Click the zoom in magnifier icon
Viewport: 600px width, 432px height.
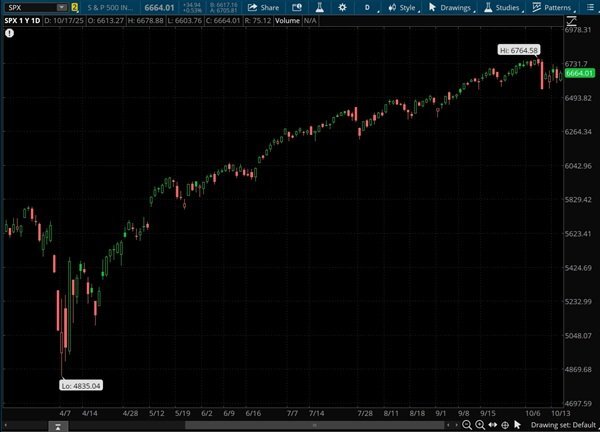click(x=479, y=425)
